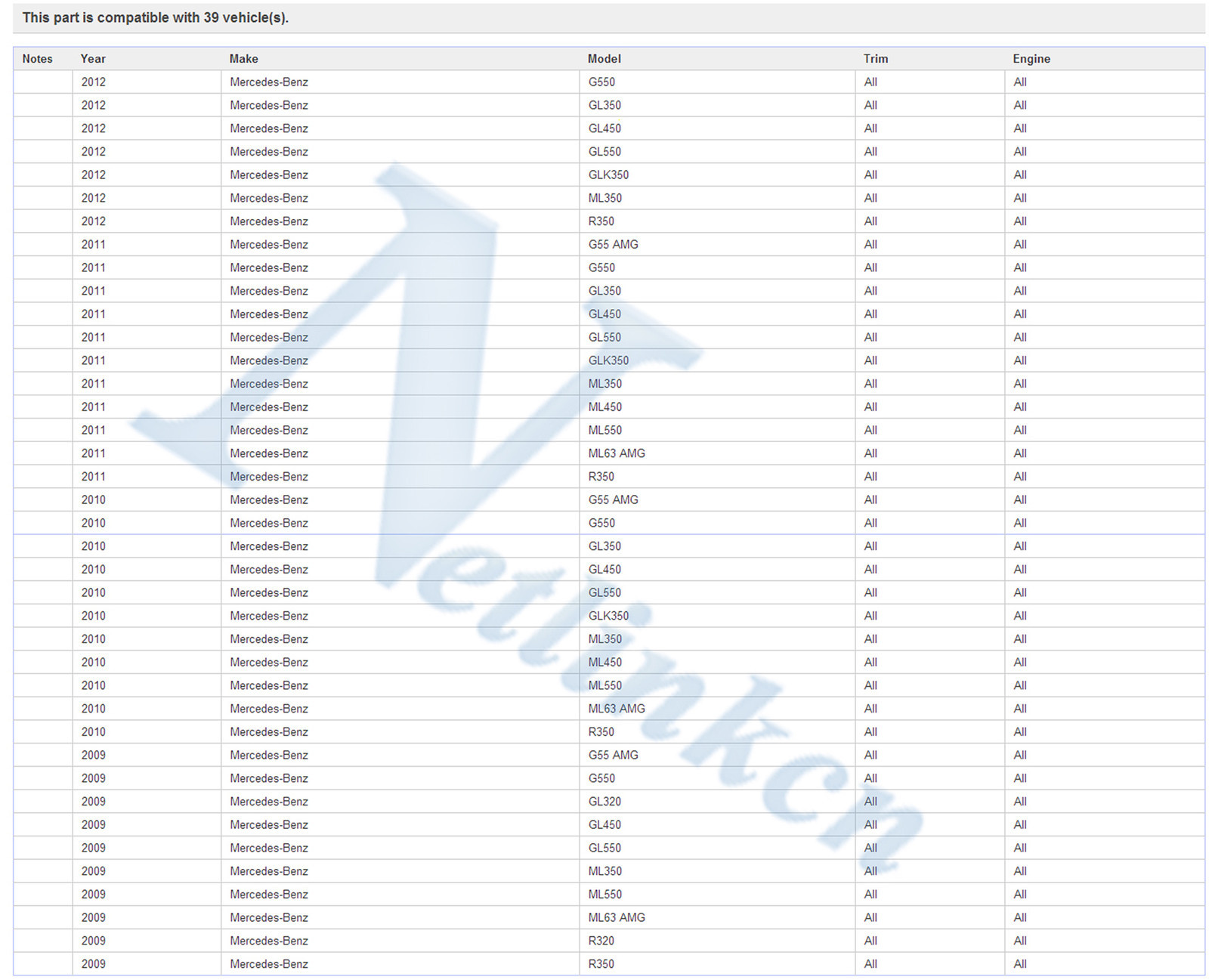The width and height of the screenshot is (1209, 980).
Task: Click the GL320 model cell
Action: pyautogui.click(x=604, y=802)
